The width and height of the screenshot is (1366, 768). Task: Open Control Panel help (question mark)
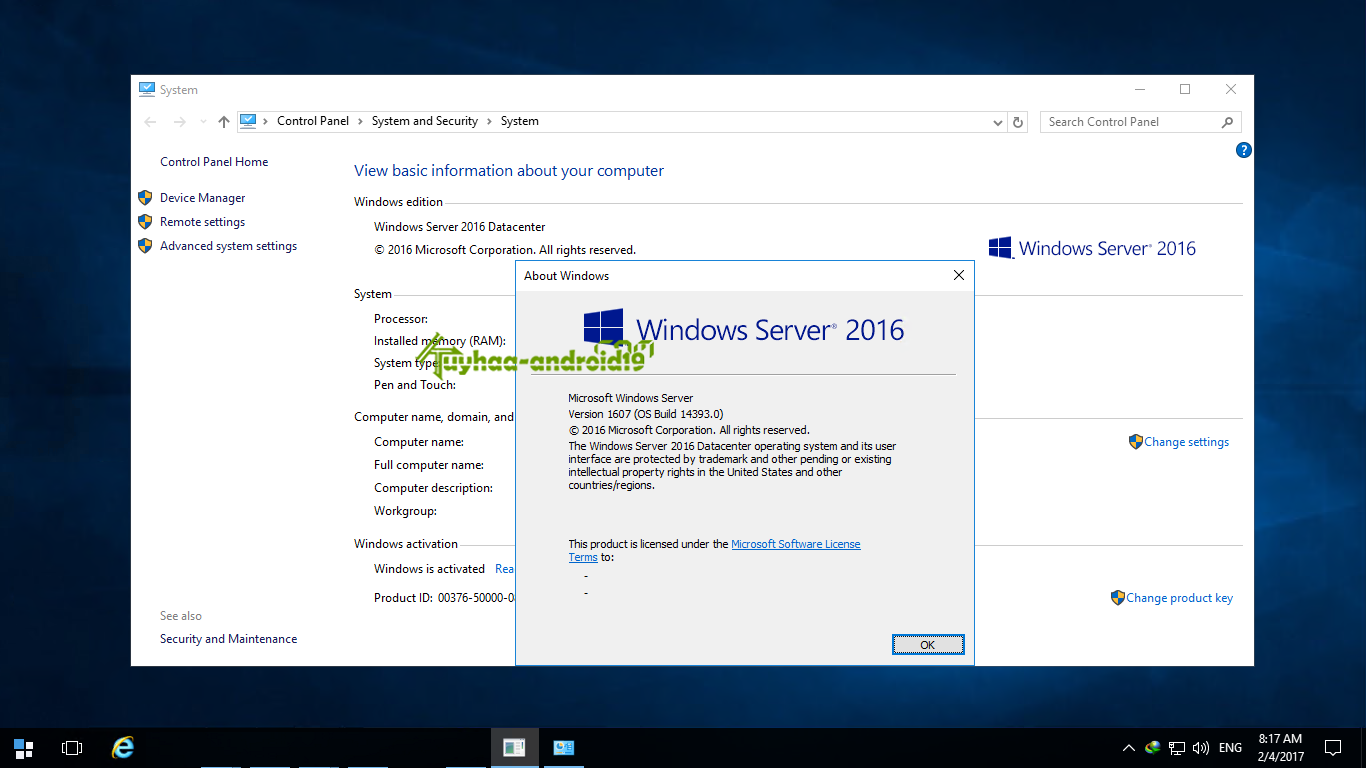pyautogui.click(x=1244, y=150)
